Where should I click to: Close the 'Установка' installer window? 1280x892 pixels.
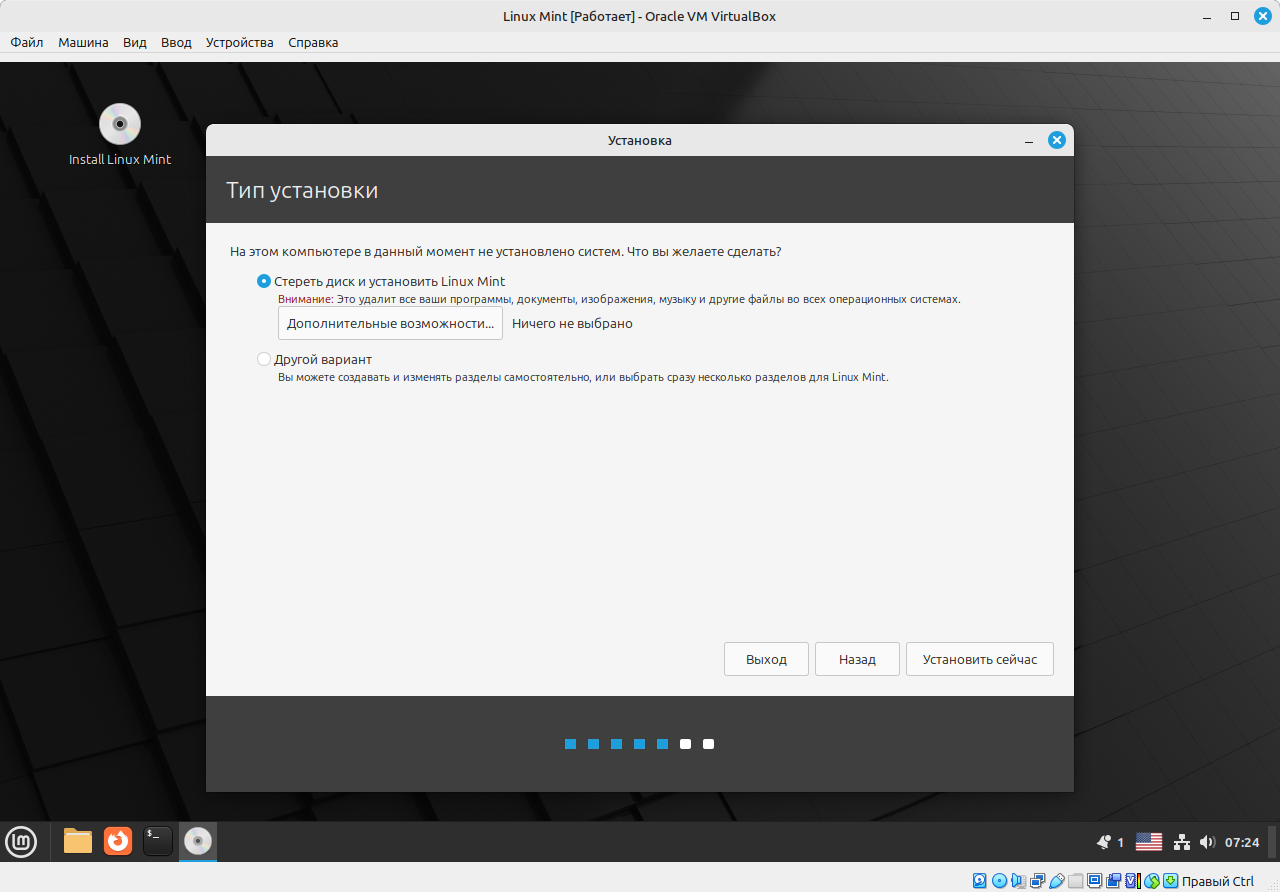1056,141
